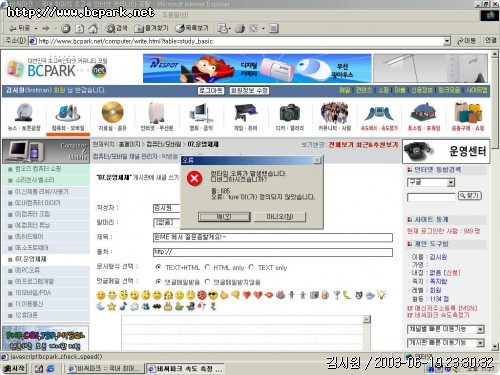Image resolution: width=500 pixels, height=375 pixels.
Task: Click the 찾기 search button
Action: (470, 196)
